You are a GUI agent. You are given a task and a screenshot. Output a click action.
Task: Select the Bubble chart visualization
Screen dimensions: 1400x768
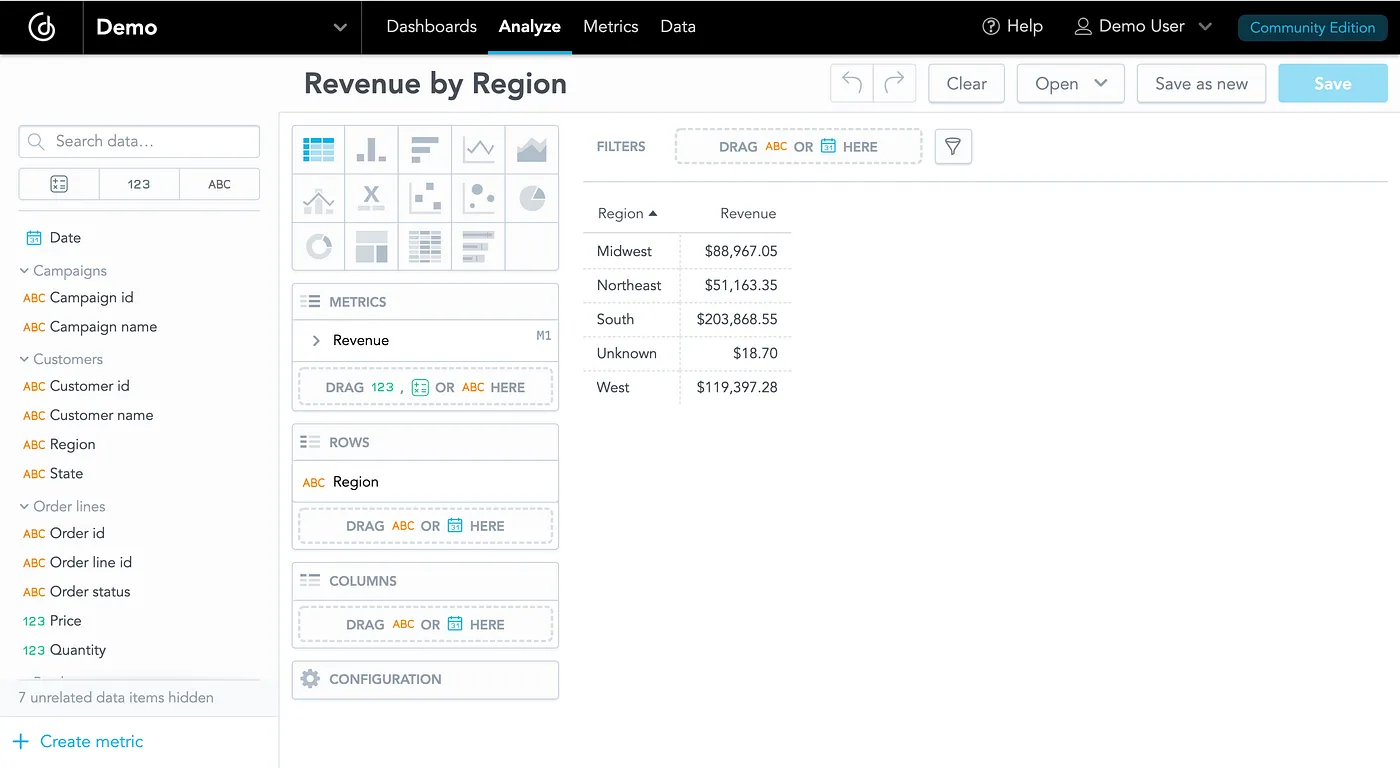click(479, 198)
